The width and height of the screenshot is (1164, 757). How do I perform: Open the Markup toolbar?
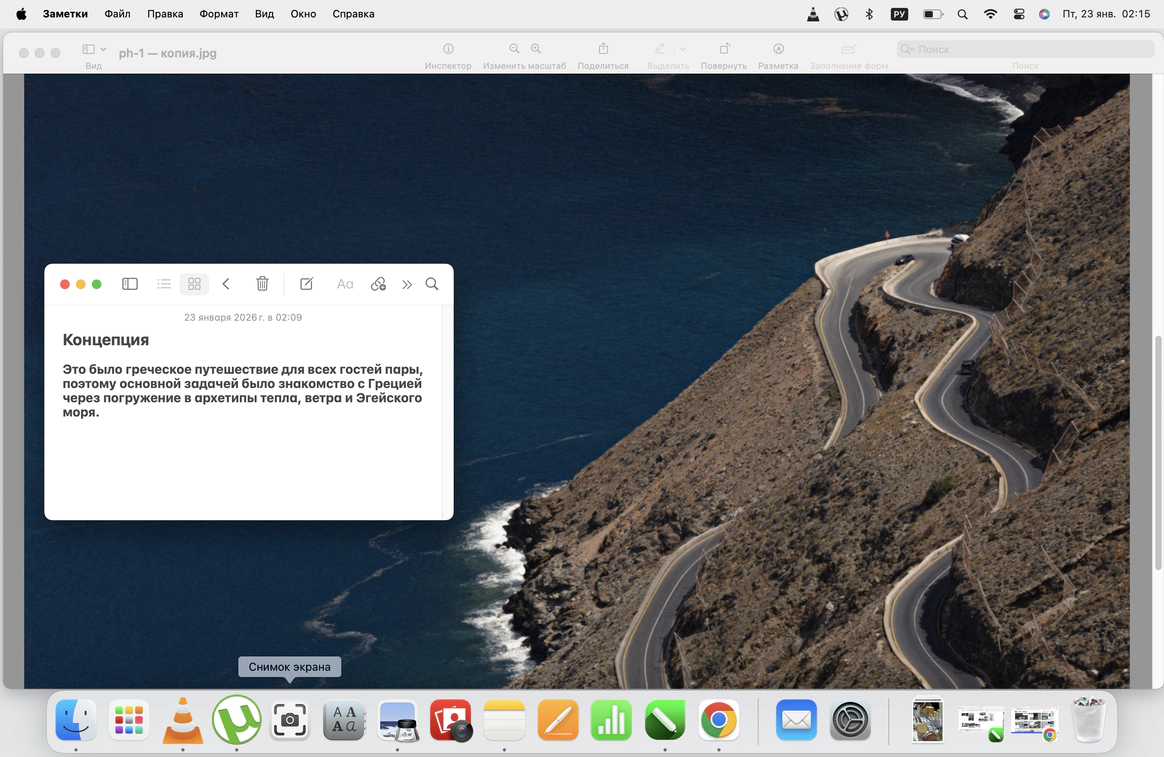778,49
